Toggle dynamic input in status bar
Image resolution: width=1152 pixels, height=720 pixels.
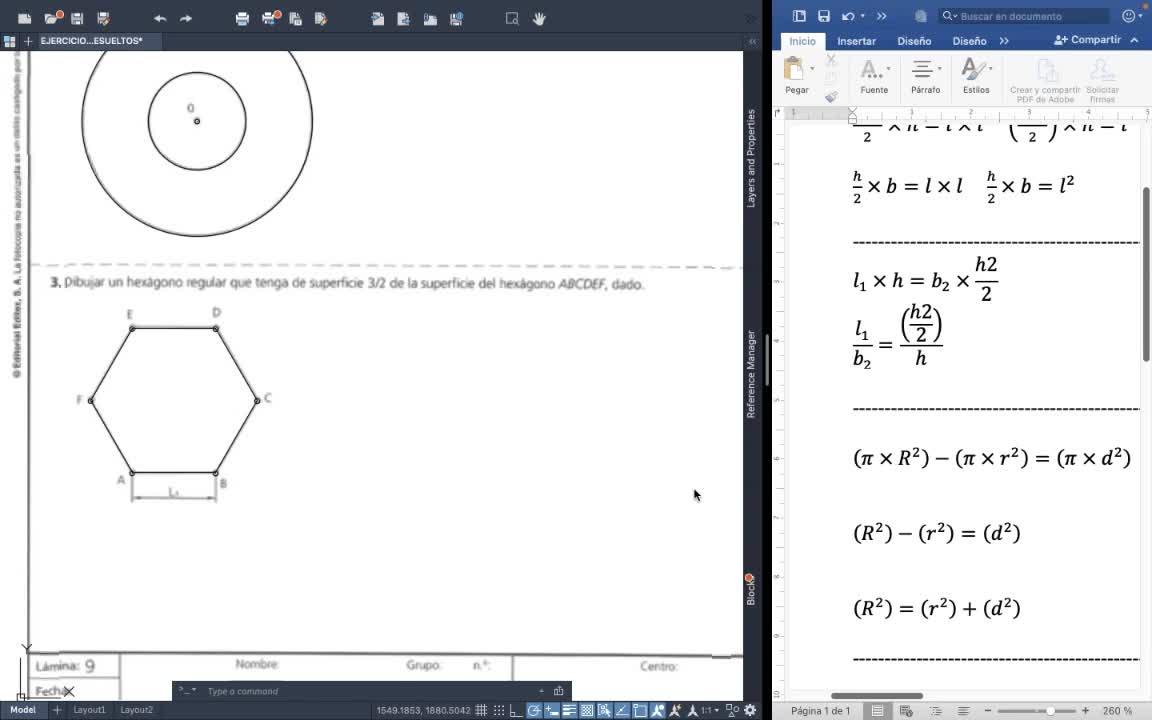click(552, 710)
